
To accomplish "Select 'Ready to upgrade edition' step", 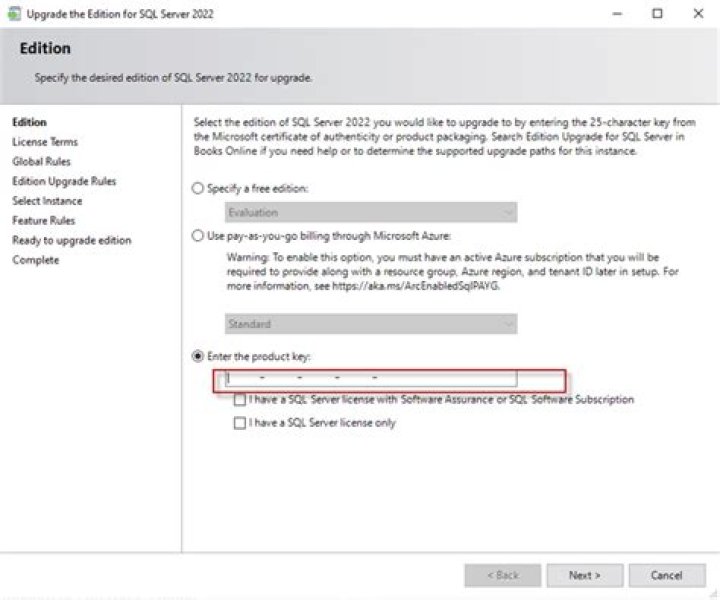I will point(72,241).
